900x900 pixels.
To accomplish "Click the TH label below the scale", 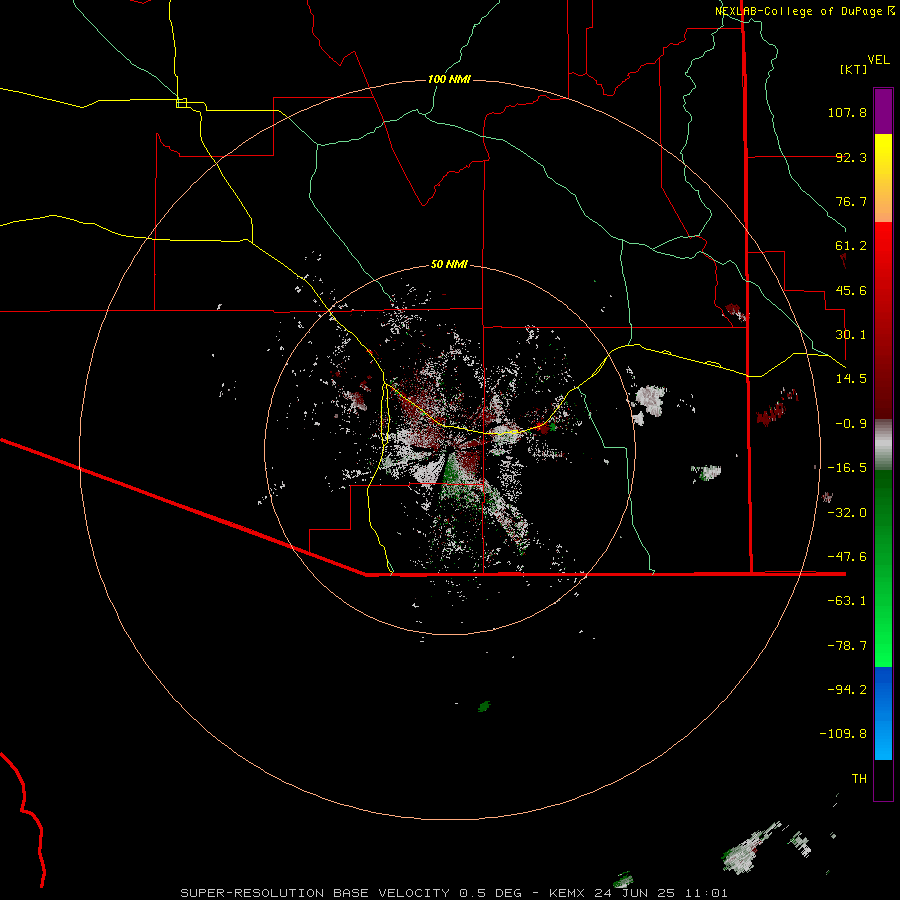I will point(859,779).
